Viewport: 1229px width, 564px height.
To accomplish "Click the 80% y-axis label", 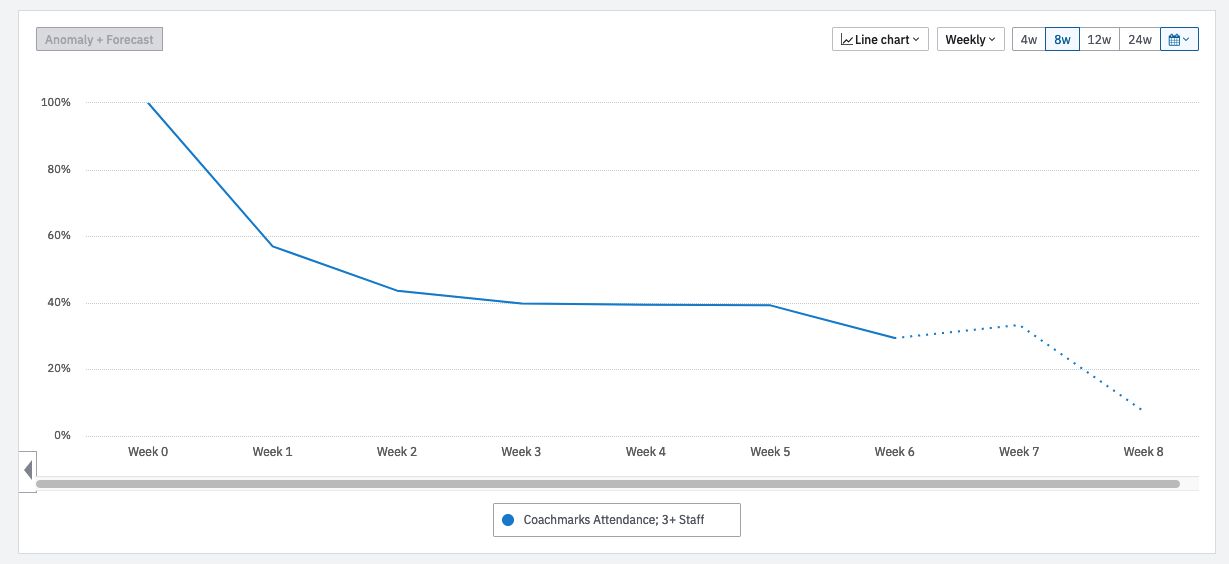I will 59,170.
